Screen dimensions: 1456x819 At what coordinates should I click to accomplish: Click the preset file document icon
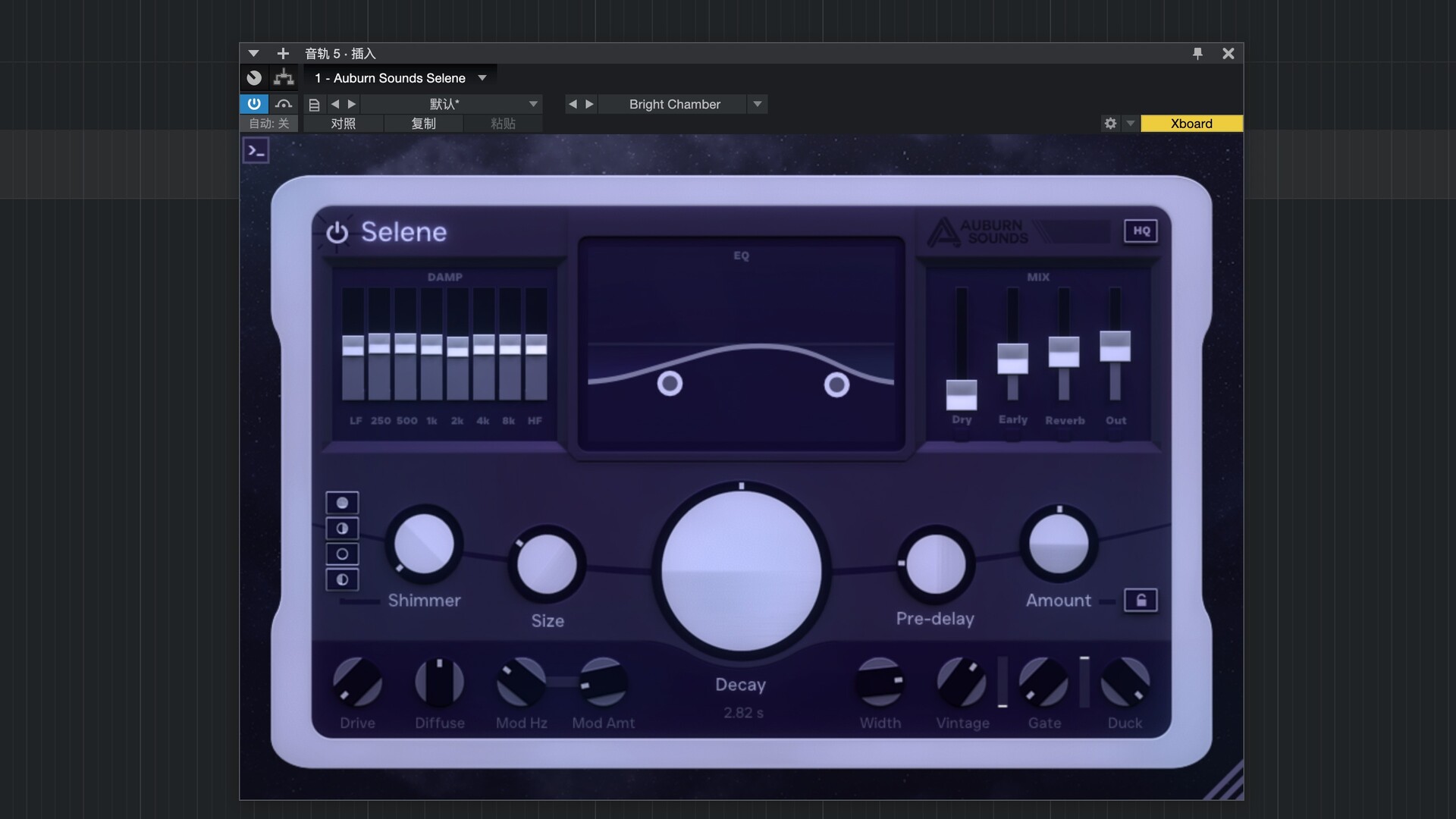click(x=314, y=104)
